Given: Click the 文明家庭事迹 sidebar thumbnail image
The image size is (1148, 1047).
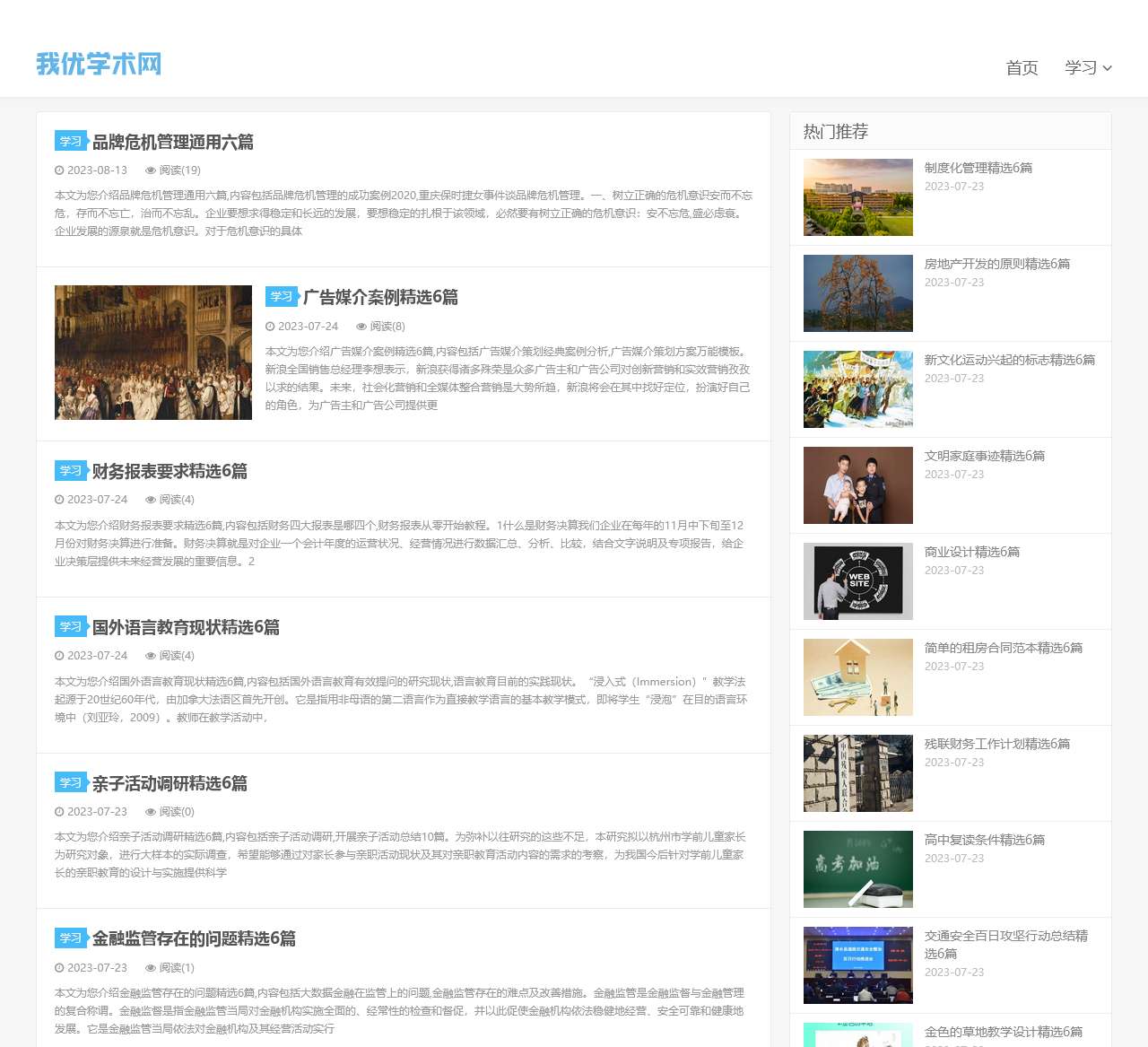Looking at the screenshot, I should (857, 484).
